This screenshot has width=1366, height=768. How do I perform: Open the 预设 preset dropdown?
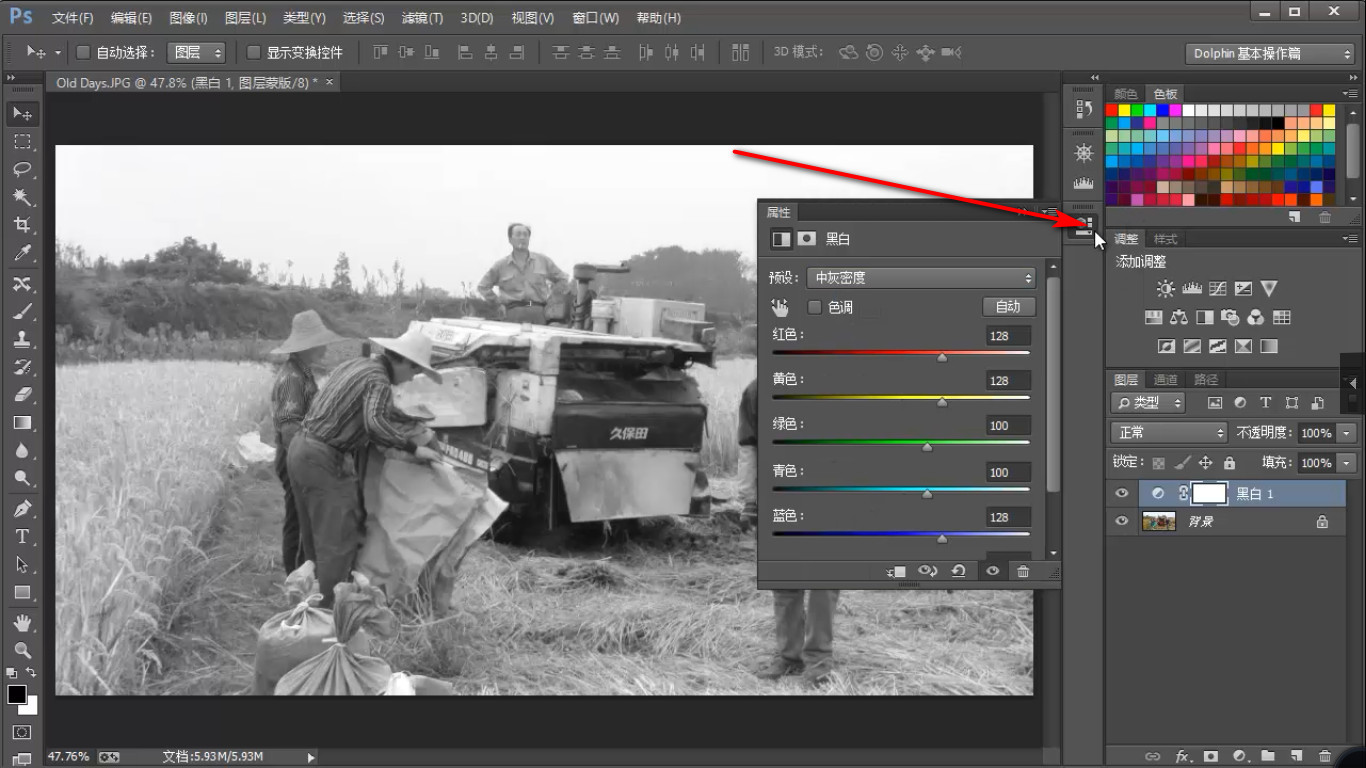(921, 278)
